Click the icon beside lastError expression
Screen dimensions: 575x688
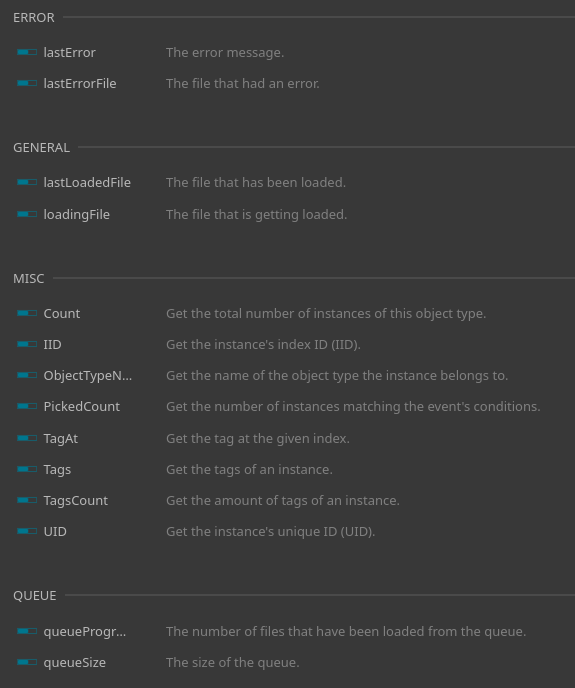click(27, 52)
